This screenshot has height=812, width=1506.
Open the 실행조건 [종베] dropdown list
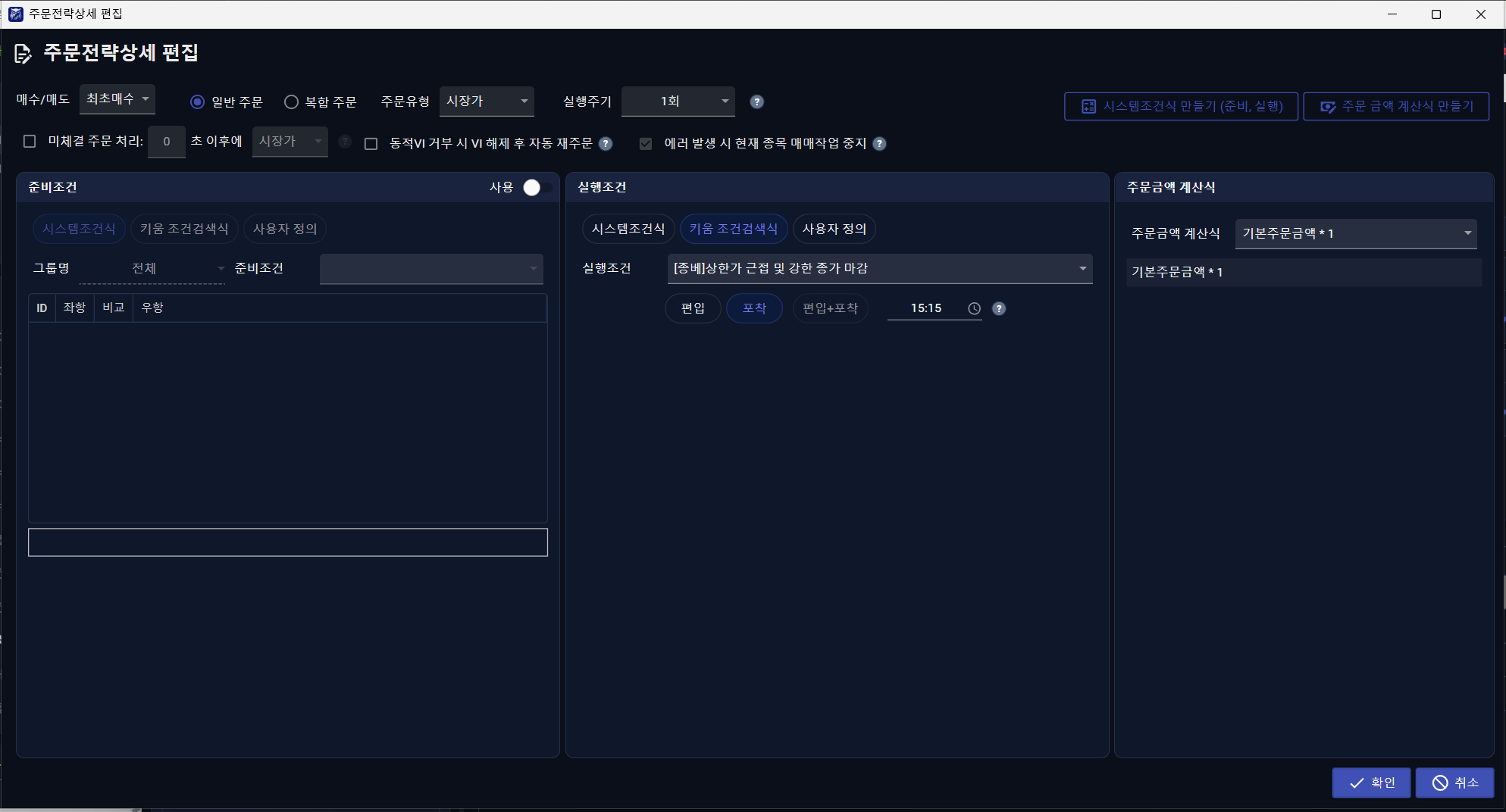[x=880, y=268]
